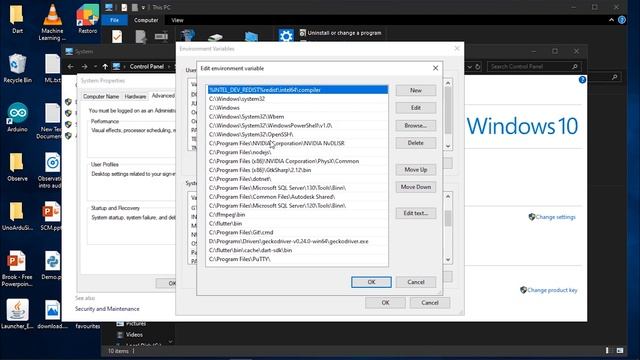Open VLC Machine Learning desktop icon
The height and width of the screenshot is (360, 640).
(52, 22)
